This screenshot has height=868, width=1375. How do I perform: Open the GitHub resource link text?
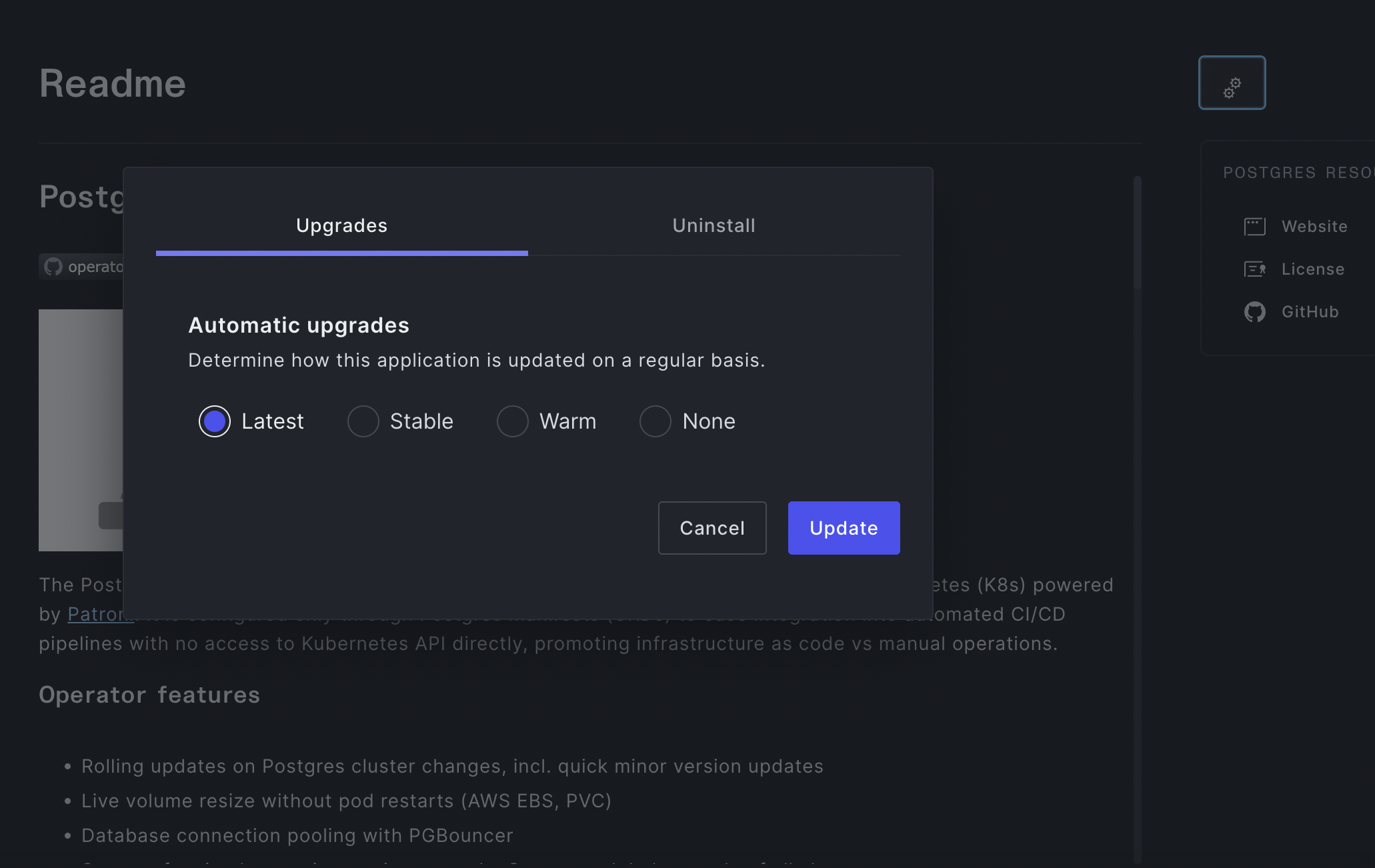pos(1310,312)
